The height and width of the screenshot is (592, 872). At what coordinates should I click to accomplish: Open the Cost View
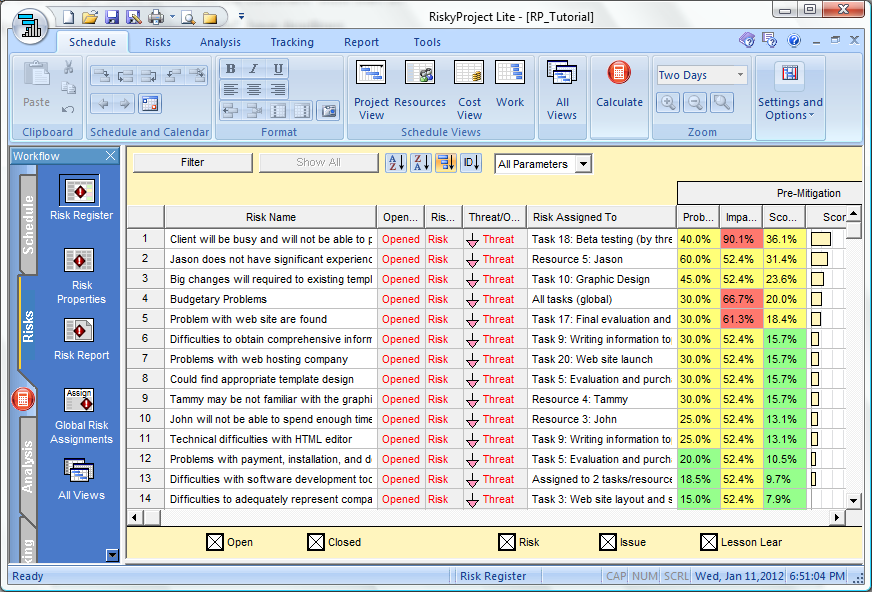tap(469, 90)
